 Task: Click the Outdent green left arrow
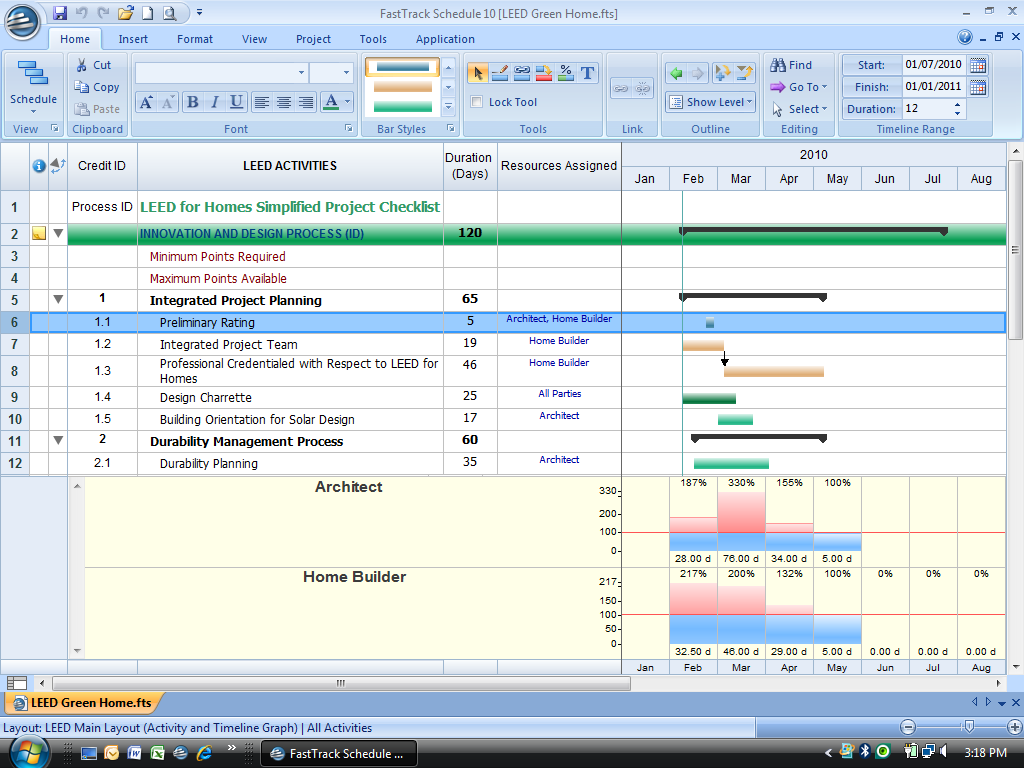676,73
